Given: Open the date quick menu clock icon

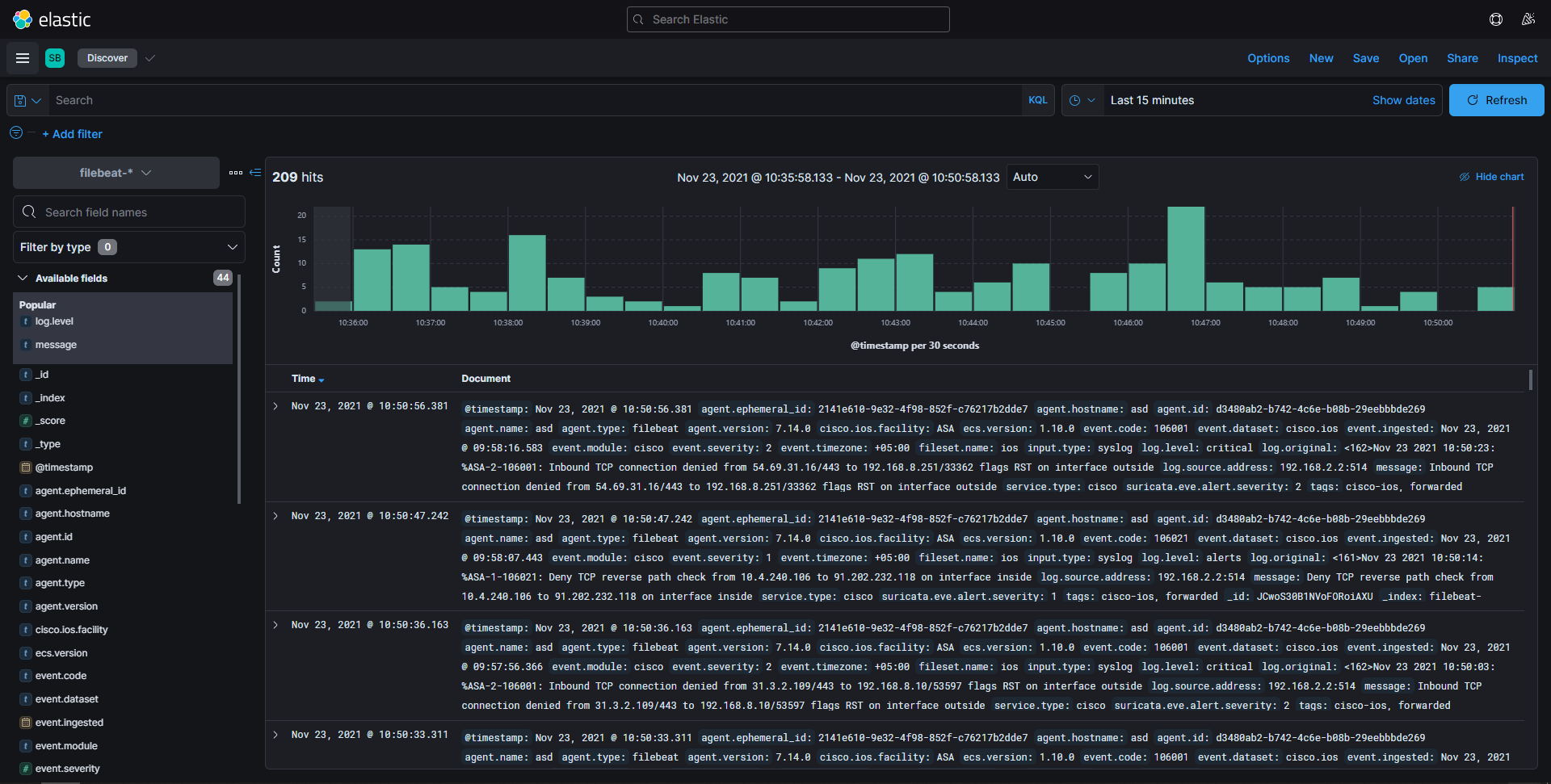Looking at the screenshot, I should pyautogui.click(x=1082, y=100).
